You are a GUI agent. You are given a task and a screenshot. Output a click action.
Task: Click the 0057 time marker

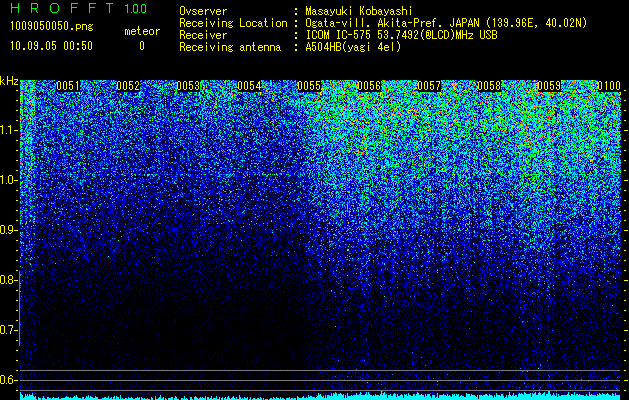tap(429, 86)
